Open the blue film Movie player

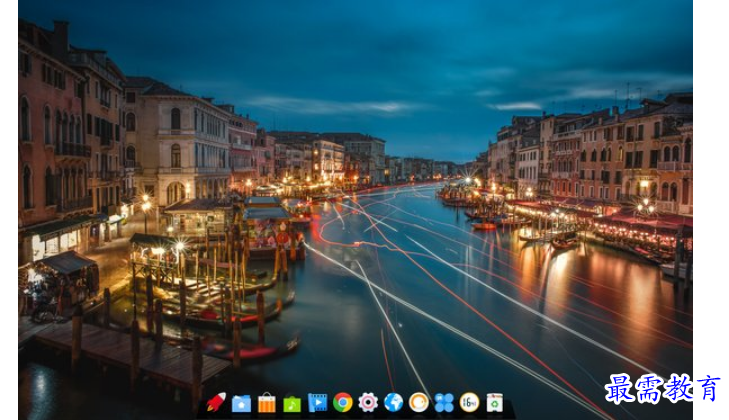point(318,403)
